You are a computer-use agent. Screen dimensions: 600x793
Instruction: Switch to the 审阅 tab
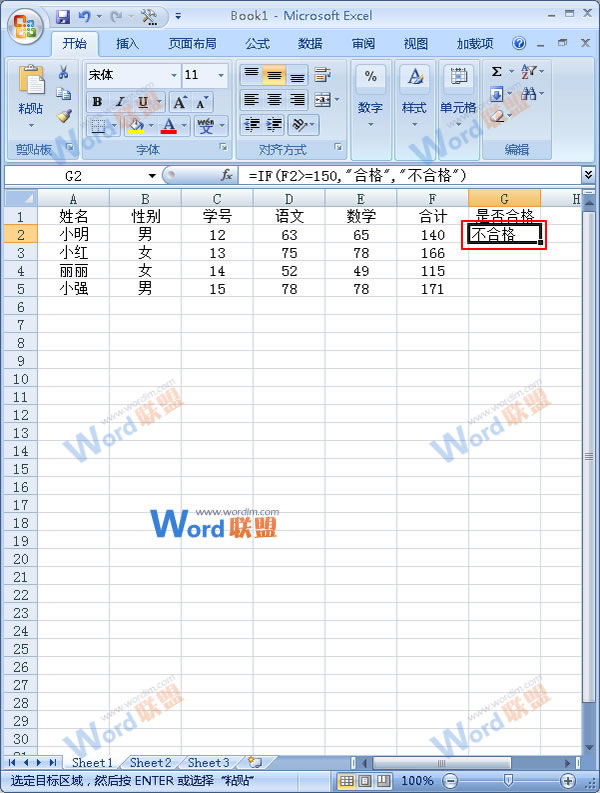(x=363, y=44)
